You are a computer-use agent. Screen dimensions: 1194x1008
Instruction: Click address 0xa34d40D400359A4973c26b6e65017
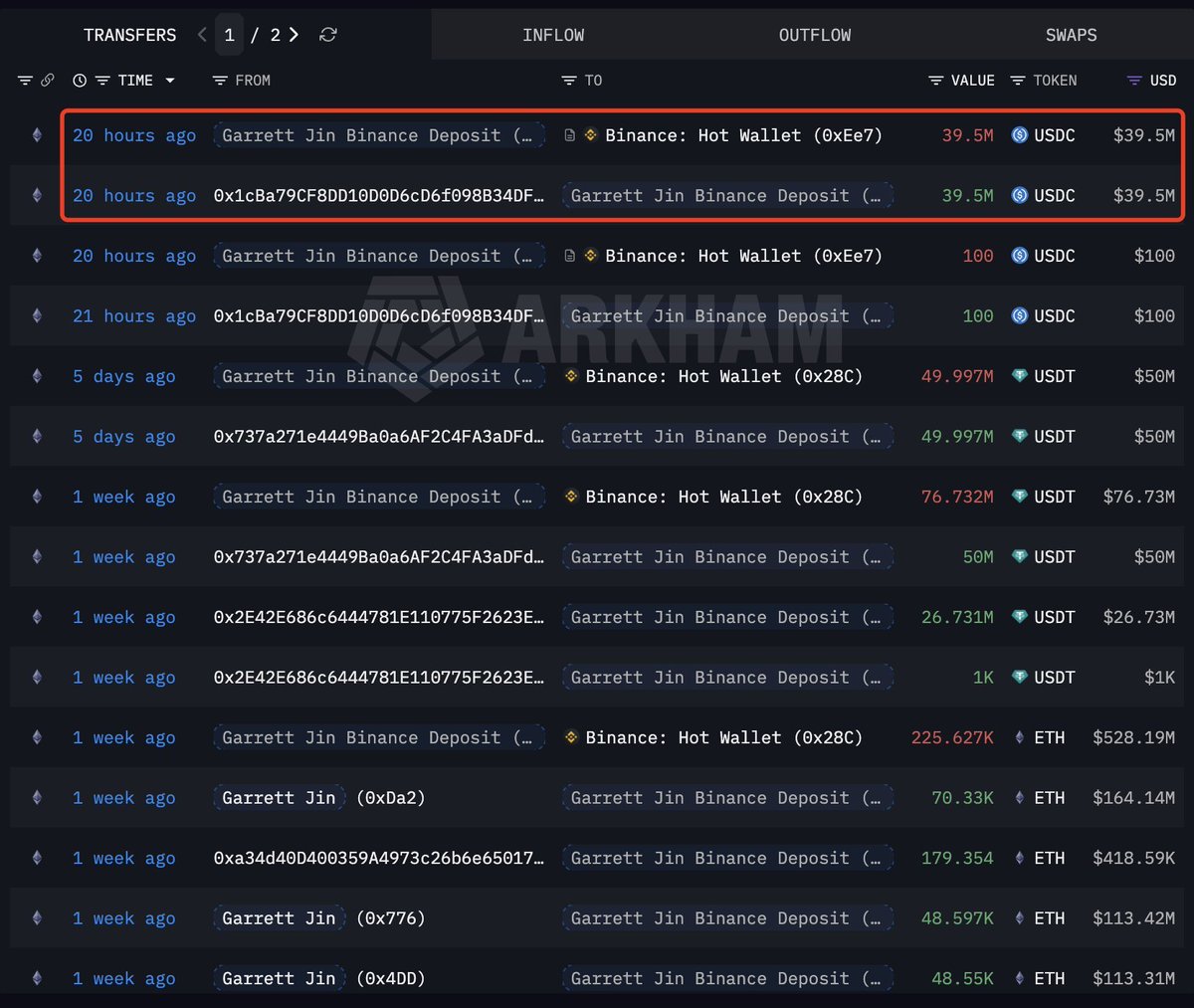[379, 858]
